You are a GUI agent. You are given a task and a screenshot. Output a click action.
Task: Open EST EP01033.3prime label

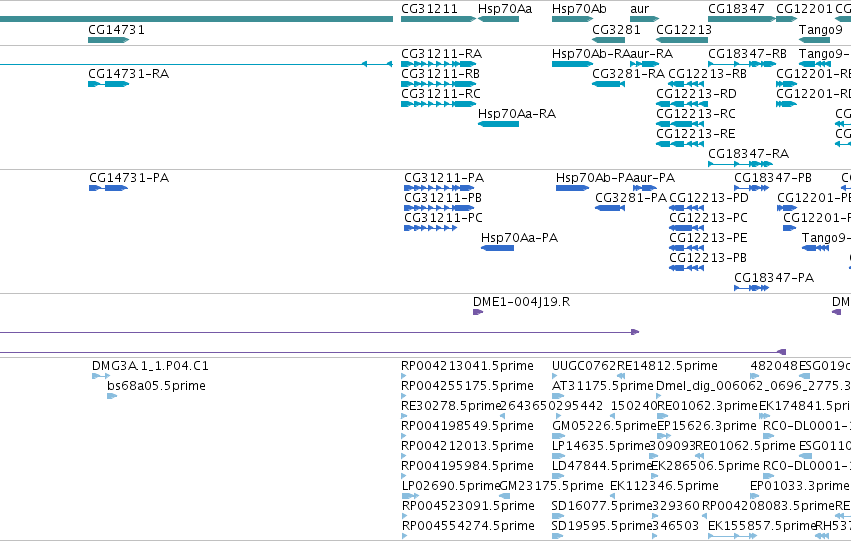pos(799,486)
